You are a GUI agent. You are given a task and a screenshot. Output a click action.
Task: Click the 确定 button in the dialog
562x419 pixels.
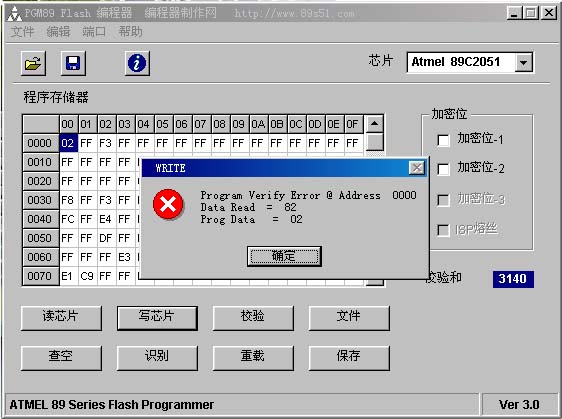(284, 256)
